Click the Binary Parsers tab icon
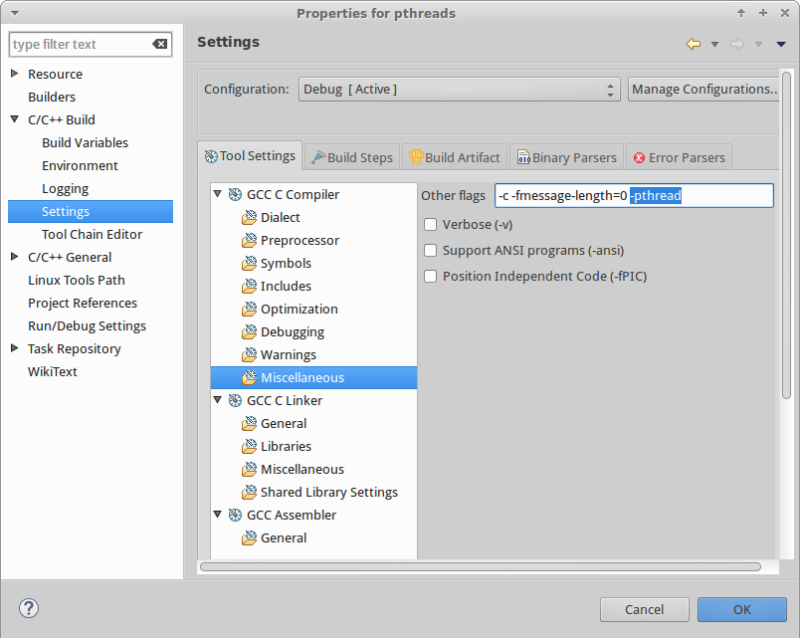This screenshot has width=800, height=638. [x=524, y=156]
